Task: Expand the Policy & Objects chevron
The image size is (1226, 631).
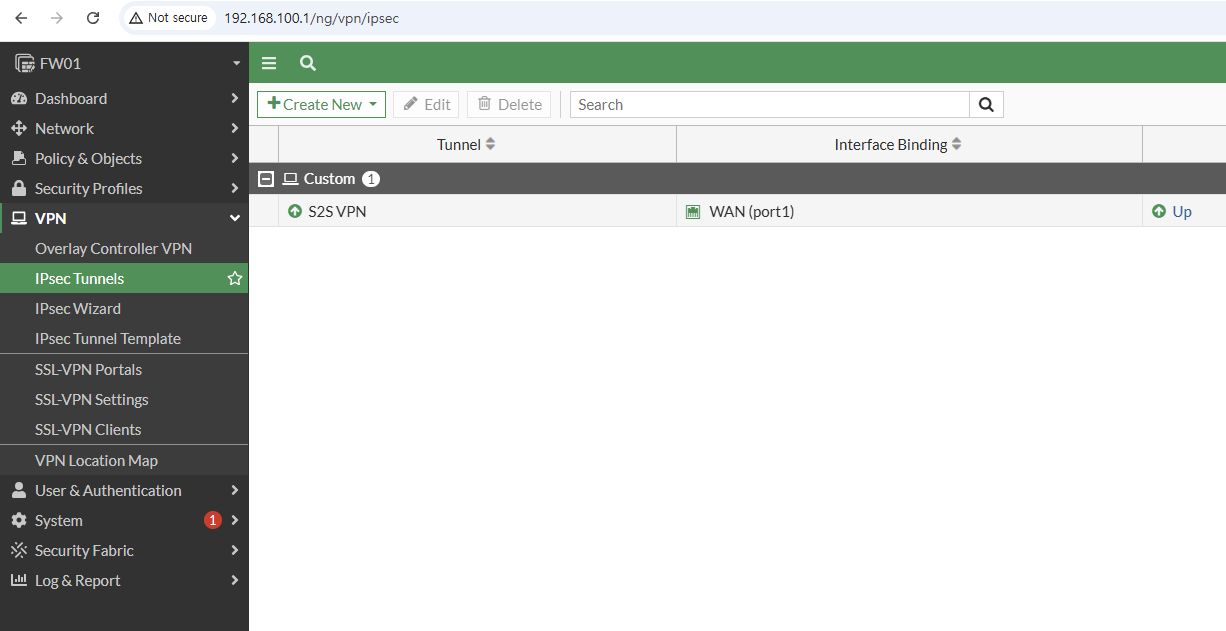Action: (235, 158)
